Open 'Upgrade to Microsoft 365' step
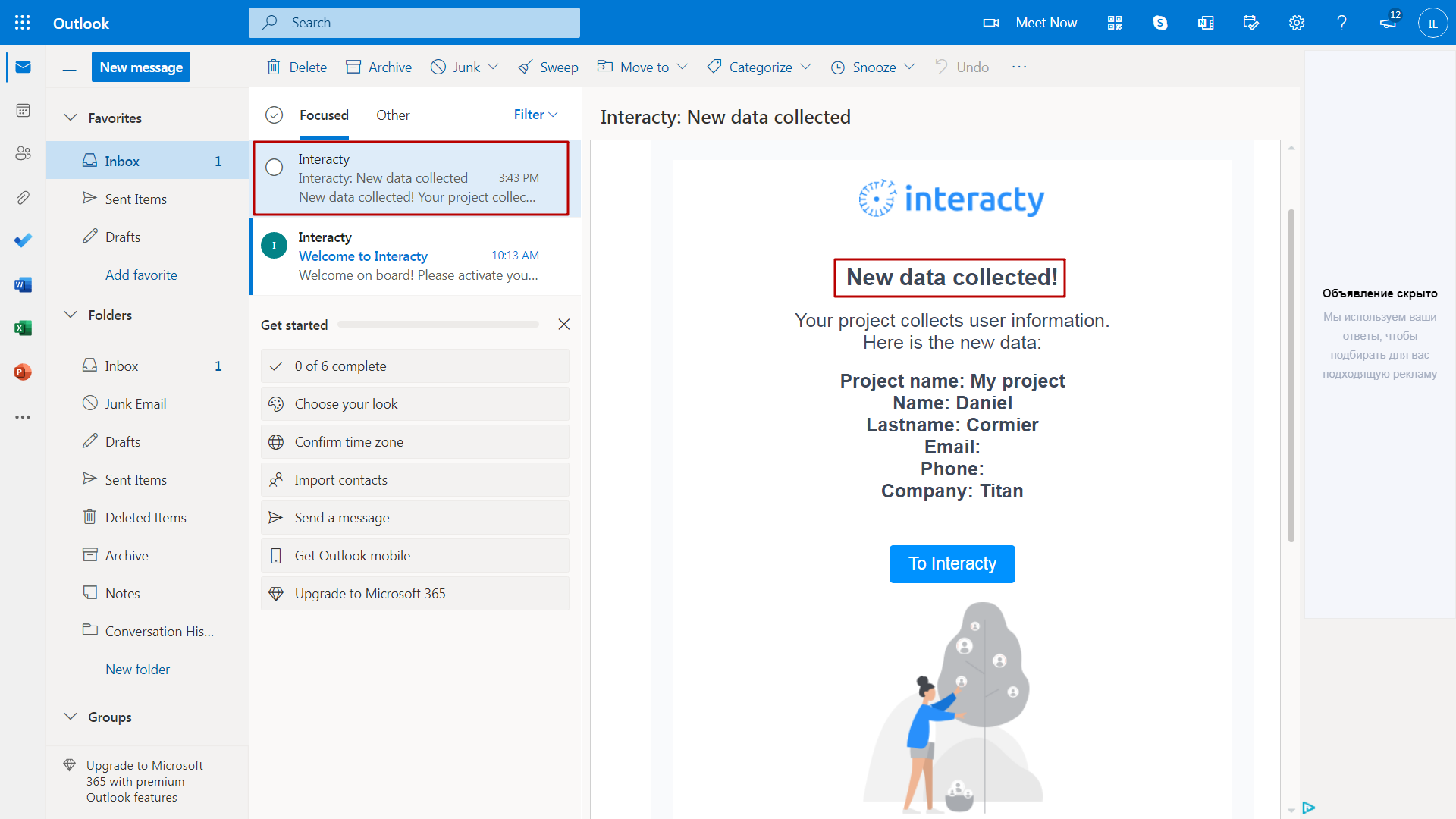The width and height of the screenshot is (1456, 819). click(415, 593)
